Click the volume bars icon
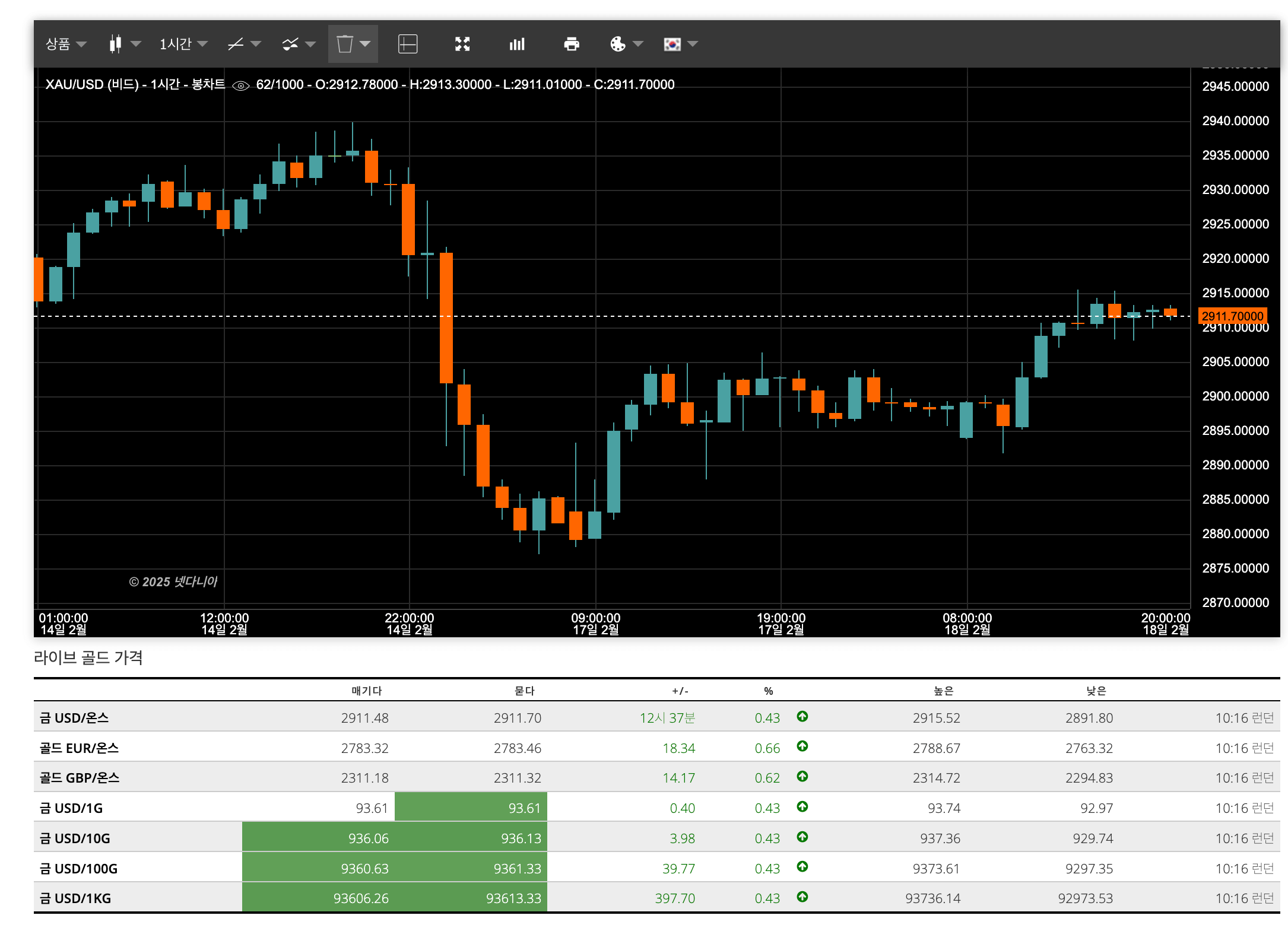The image size is (1288, 928). 517,44
